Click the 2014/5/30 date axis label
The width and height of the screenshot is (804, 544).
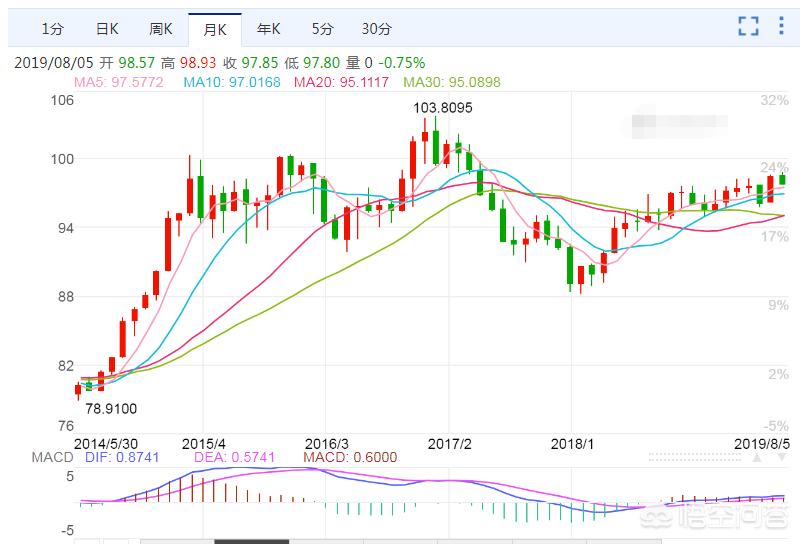coord(106,444)
